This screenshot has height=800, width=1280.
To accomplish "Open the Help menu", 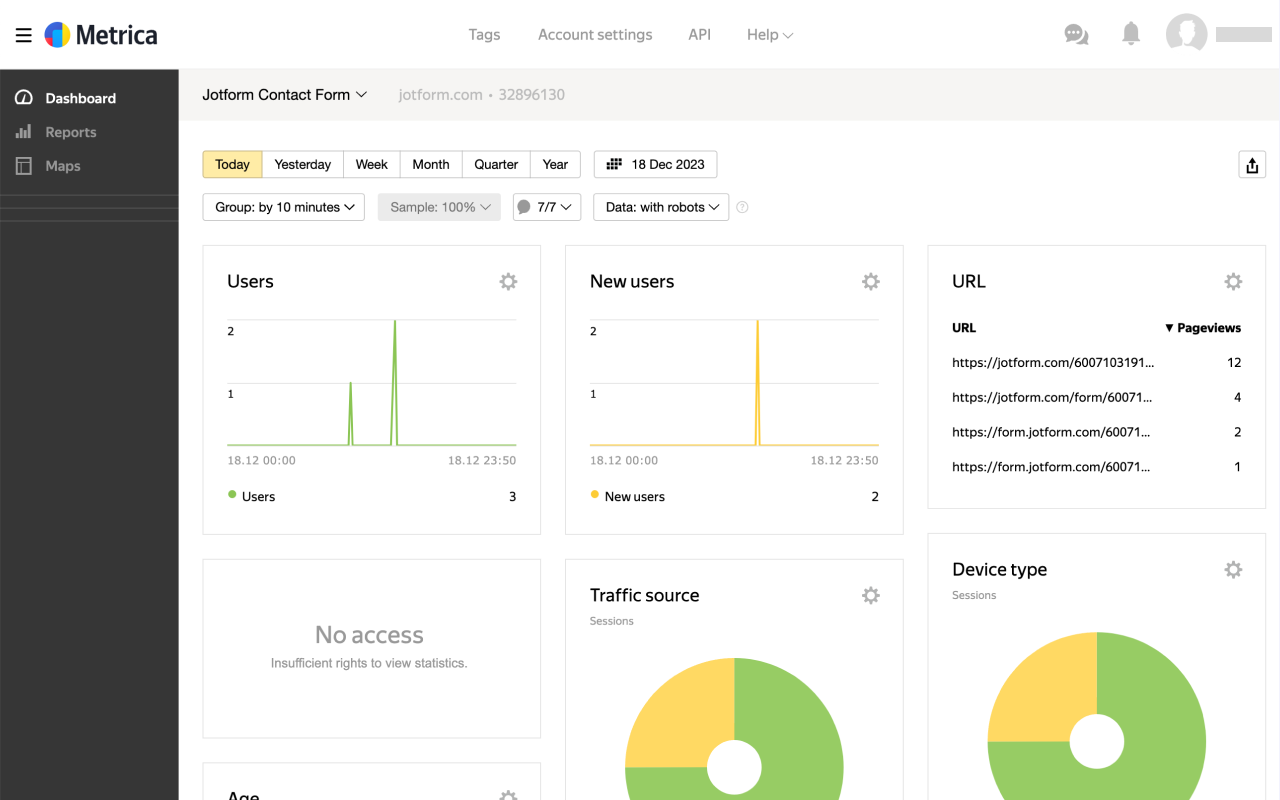I will pyautogui.click(x=769, y=34).
